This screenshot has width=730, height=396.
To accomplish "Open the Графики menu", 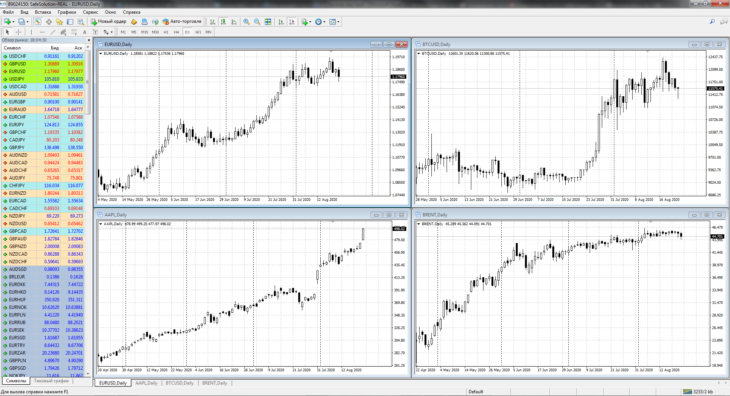I will (67, 12).
